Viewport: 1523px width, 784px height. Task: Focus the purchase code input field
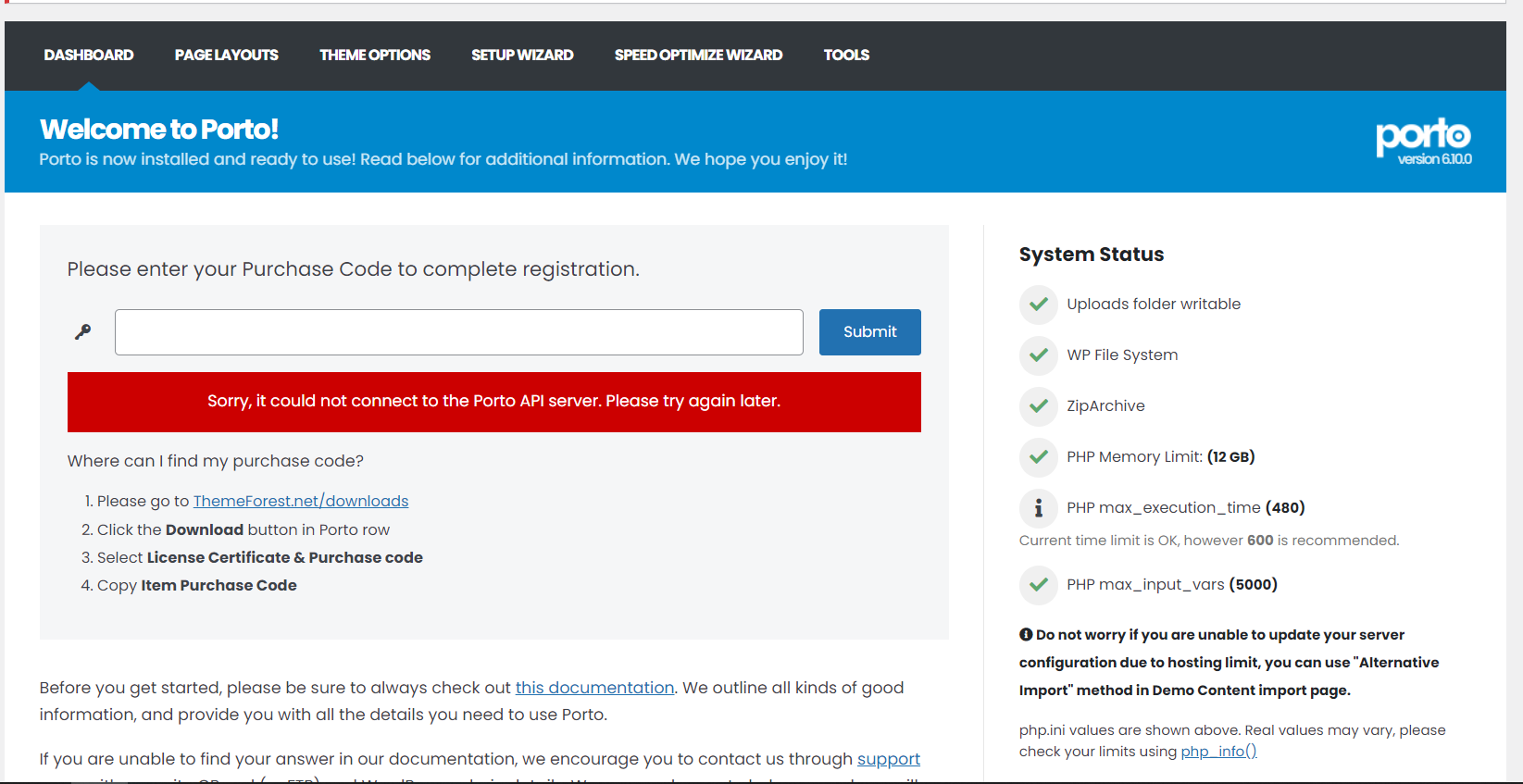(459, 332)
